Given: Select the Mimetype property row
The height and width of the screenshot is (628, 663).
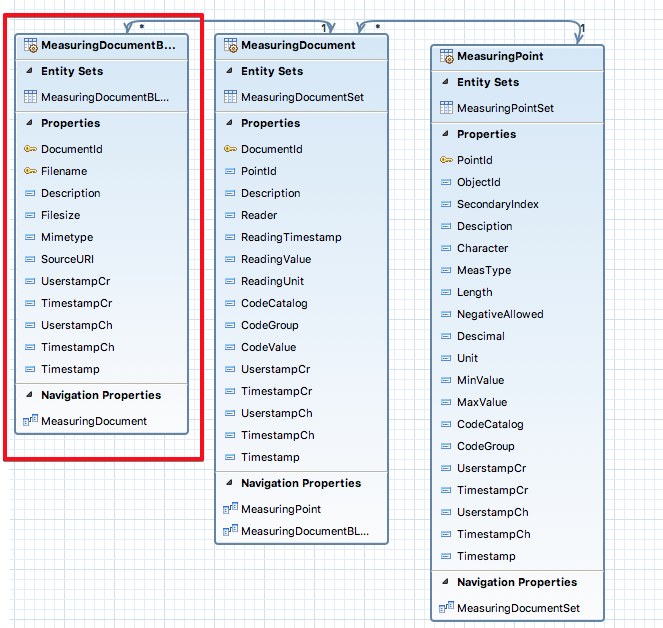Looking at the screenshot, I should click(x=67, y=237).
